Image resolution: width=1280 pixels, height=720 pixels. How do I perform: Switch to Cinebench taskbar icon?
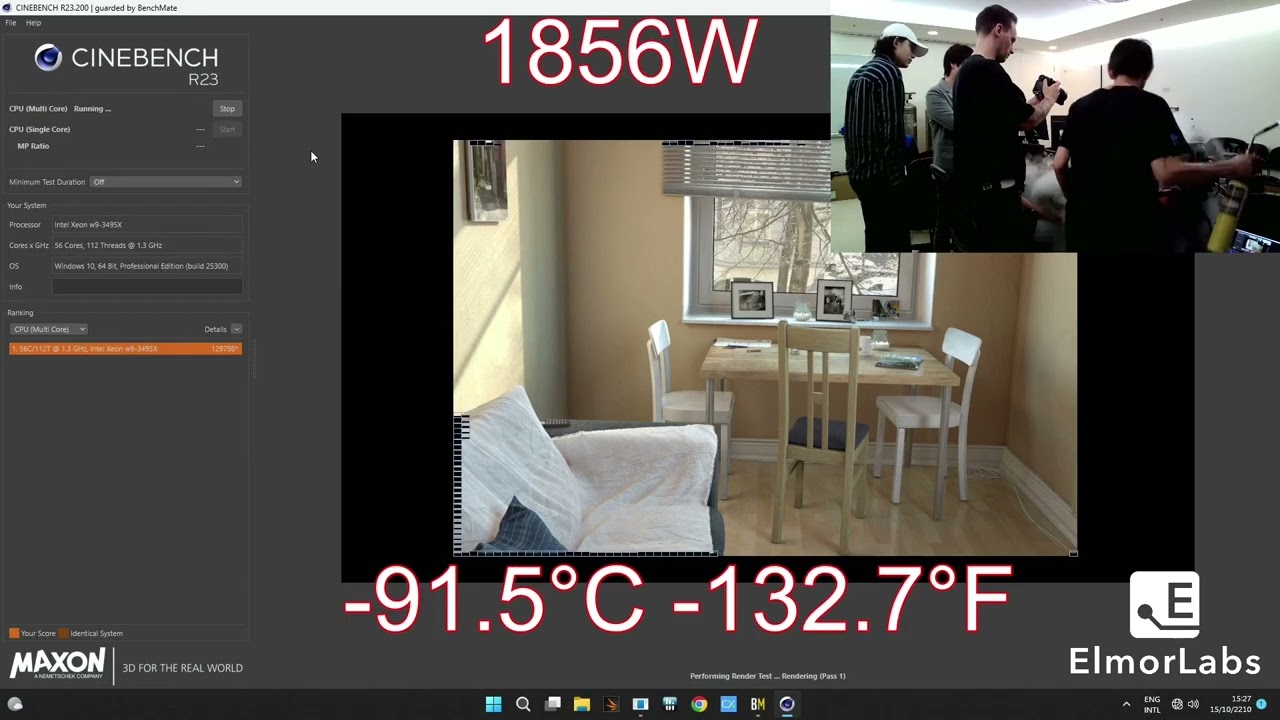[787, 704]
